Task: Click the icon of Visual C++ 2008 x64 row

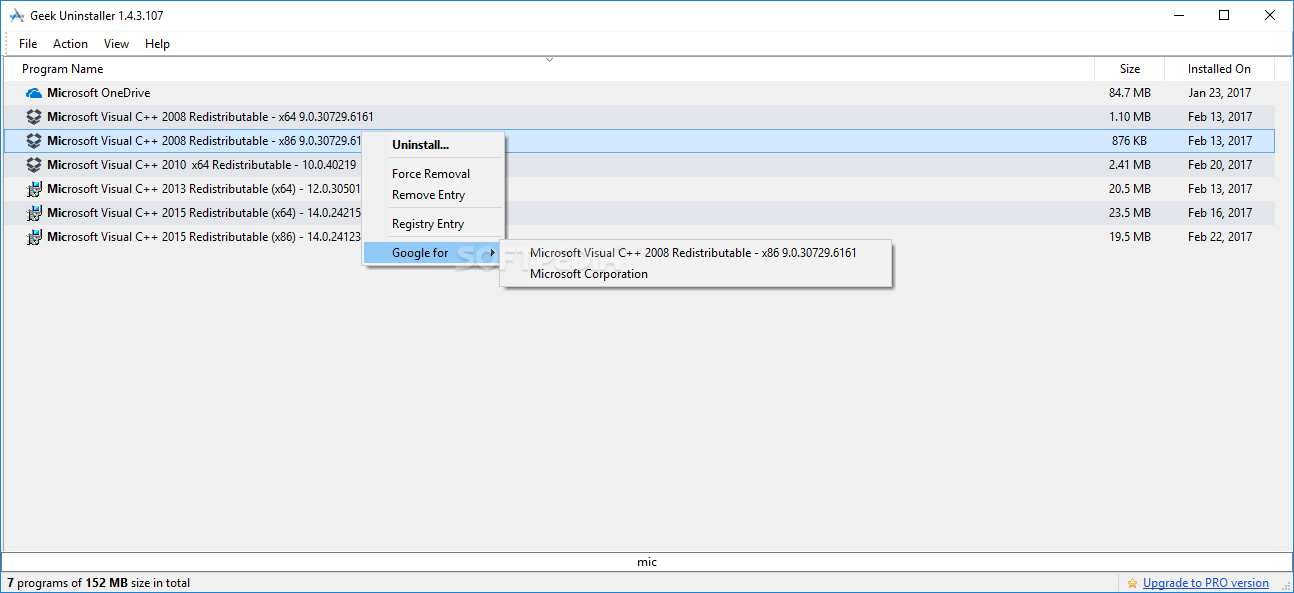Action: click(34, 117)
